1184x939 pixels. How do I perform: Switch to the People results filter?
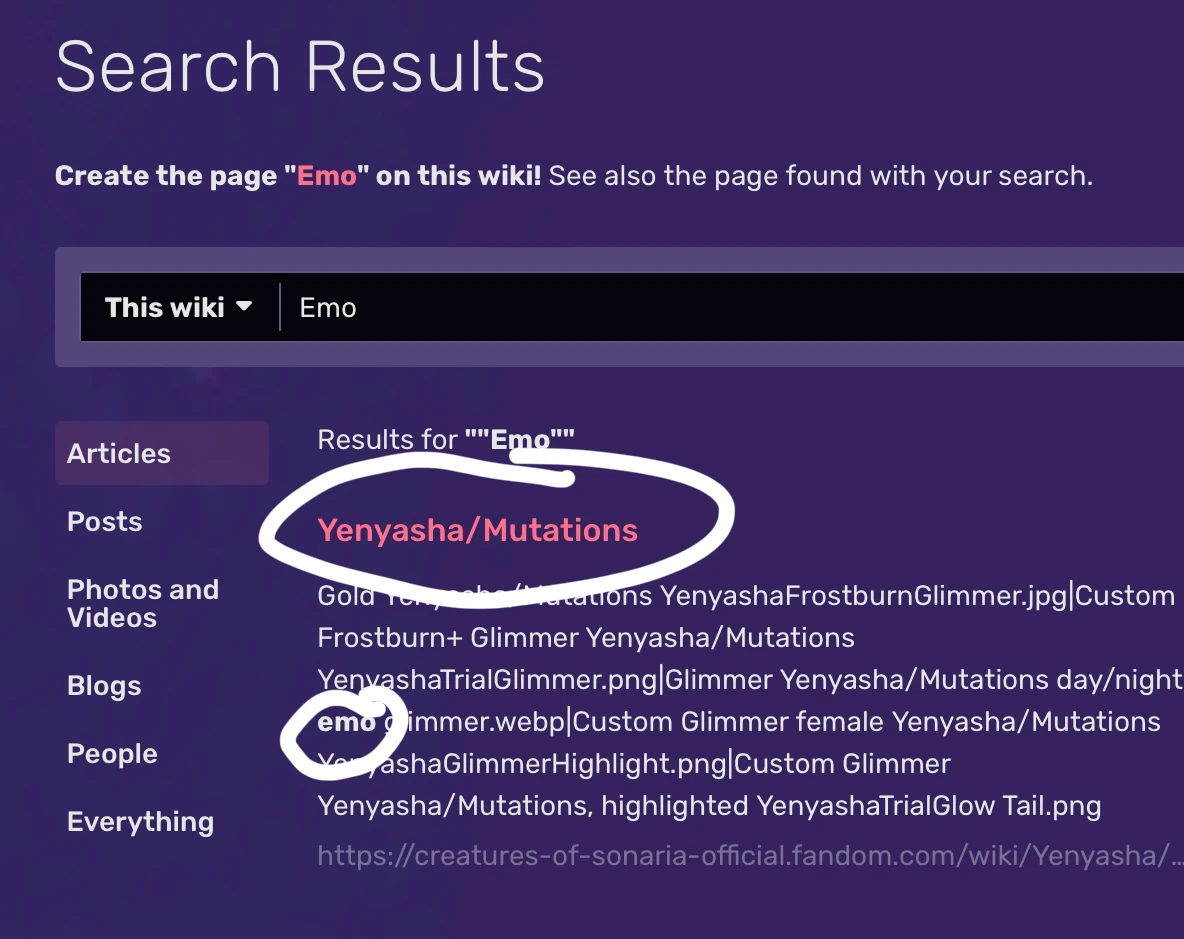111,754
